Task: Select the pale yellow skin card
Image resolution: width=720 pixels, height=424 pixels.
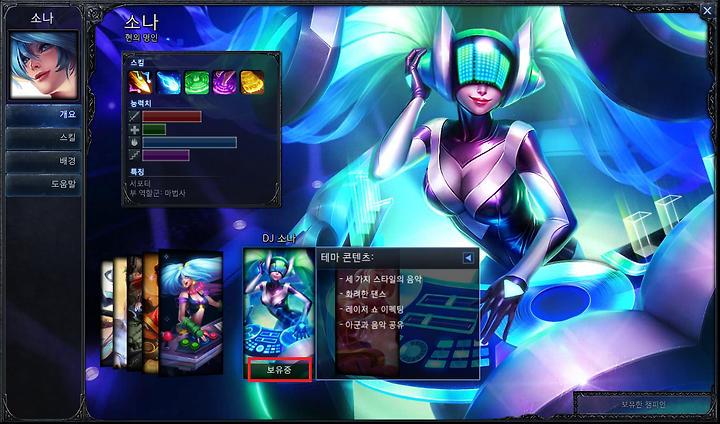Action: point(120,313)
